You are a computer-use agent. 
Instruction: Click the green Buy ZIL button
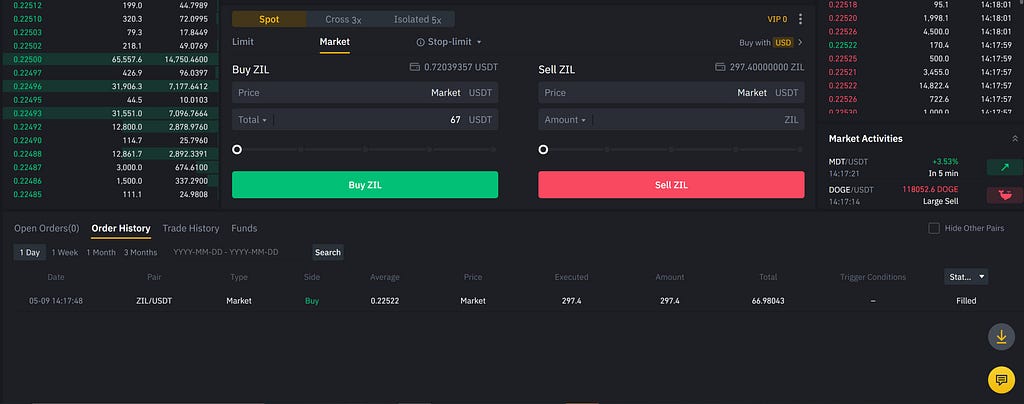[x=365, y=185]
